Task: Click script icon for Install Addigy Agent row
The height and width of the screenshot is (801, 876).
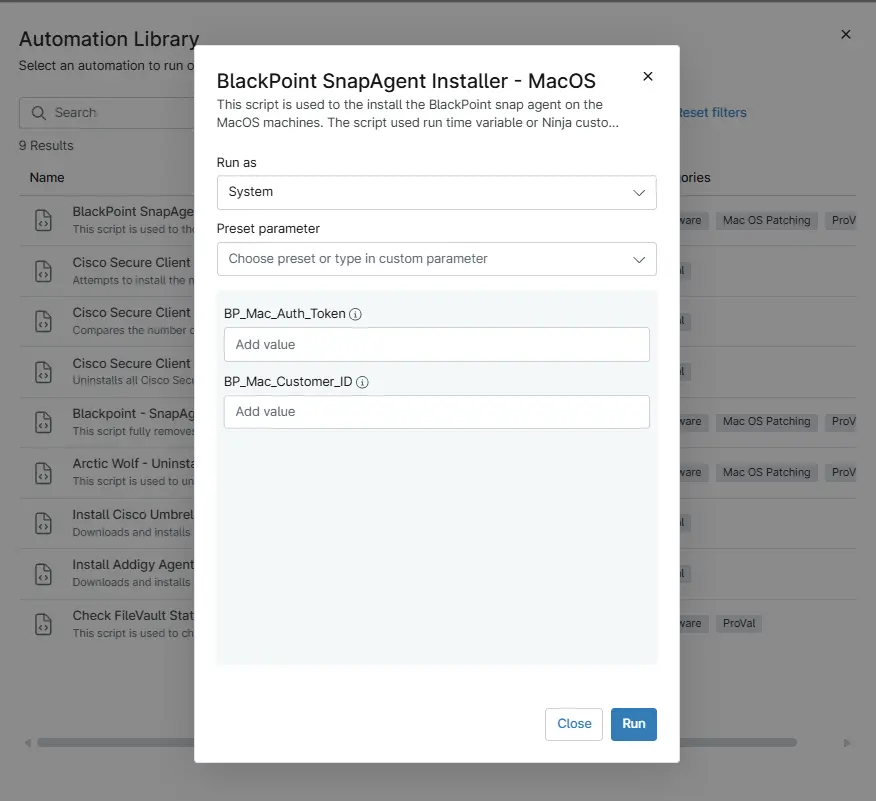Action: tap(43, 573)
